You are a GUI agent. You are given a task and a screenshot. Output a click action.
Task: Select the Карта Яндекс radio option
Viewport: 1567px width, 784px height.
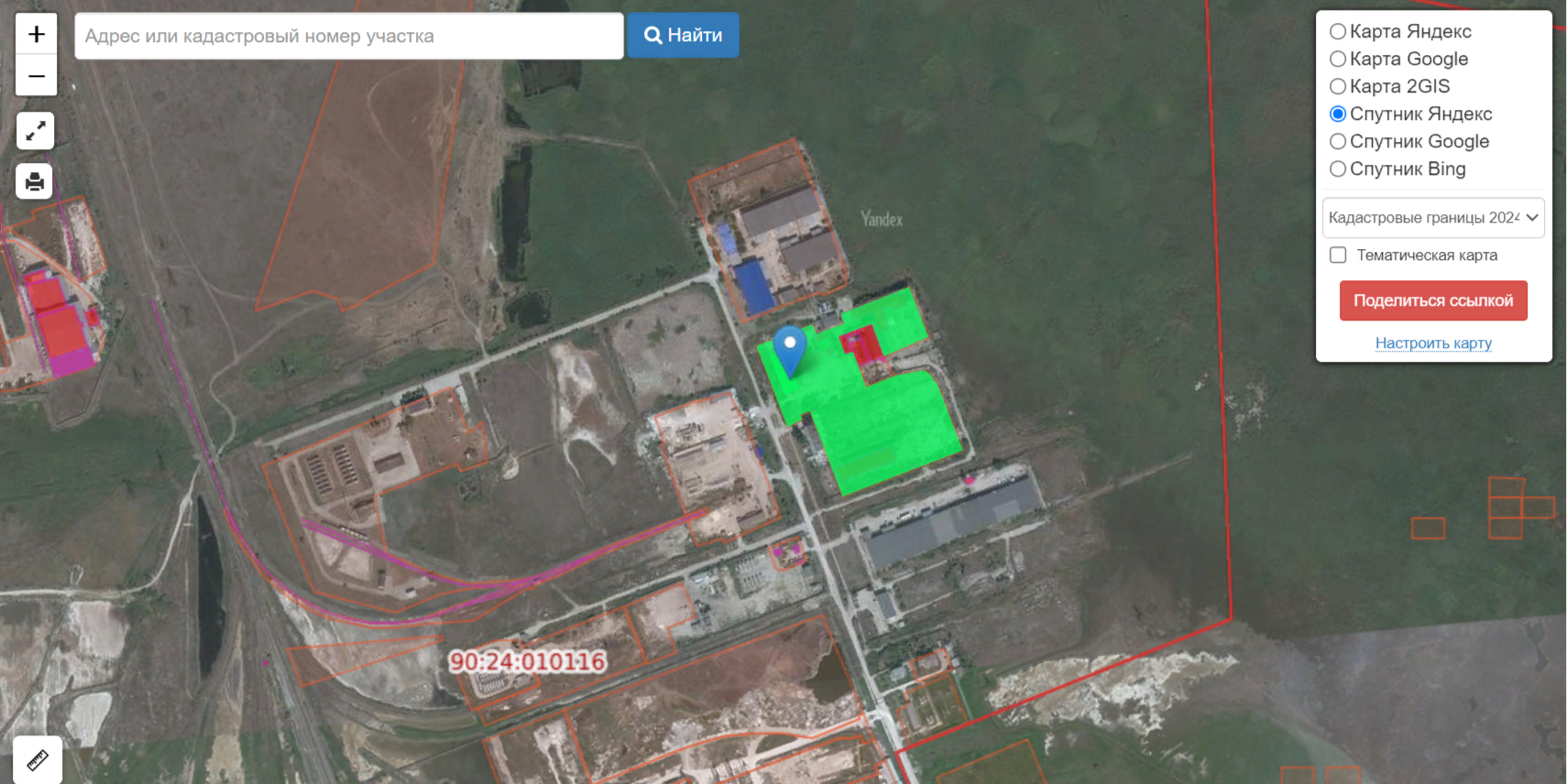click(1338, 32)
